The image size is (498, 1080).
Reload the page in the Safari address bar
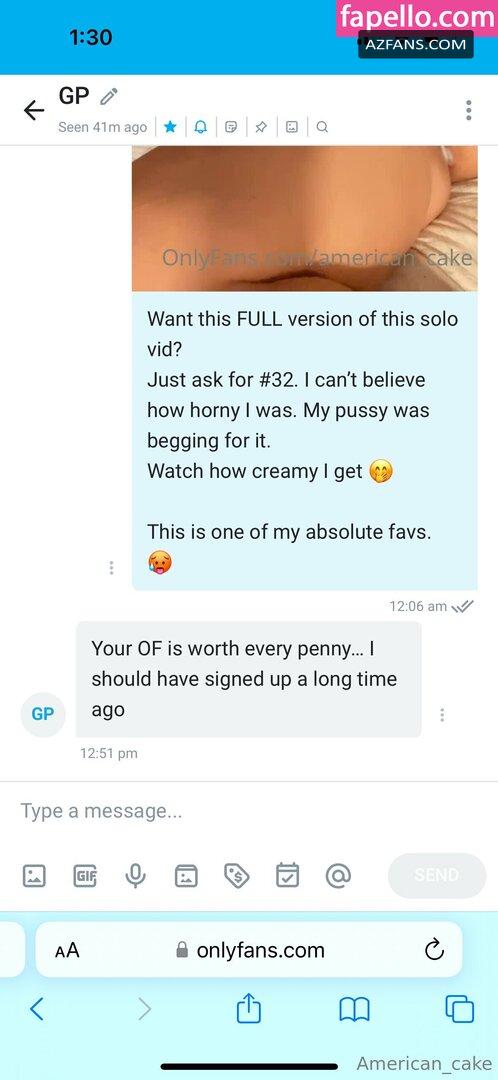pyautogui.click(x=434, y=951)
